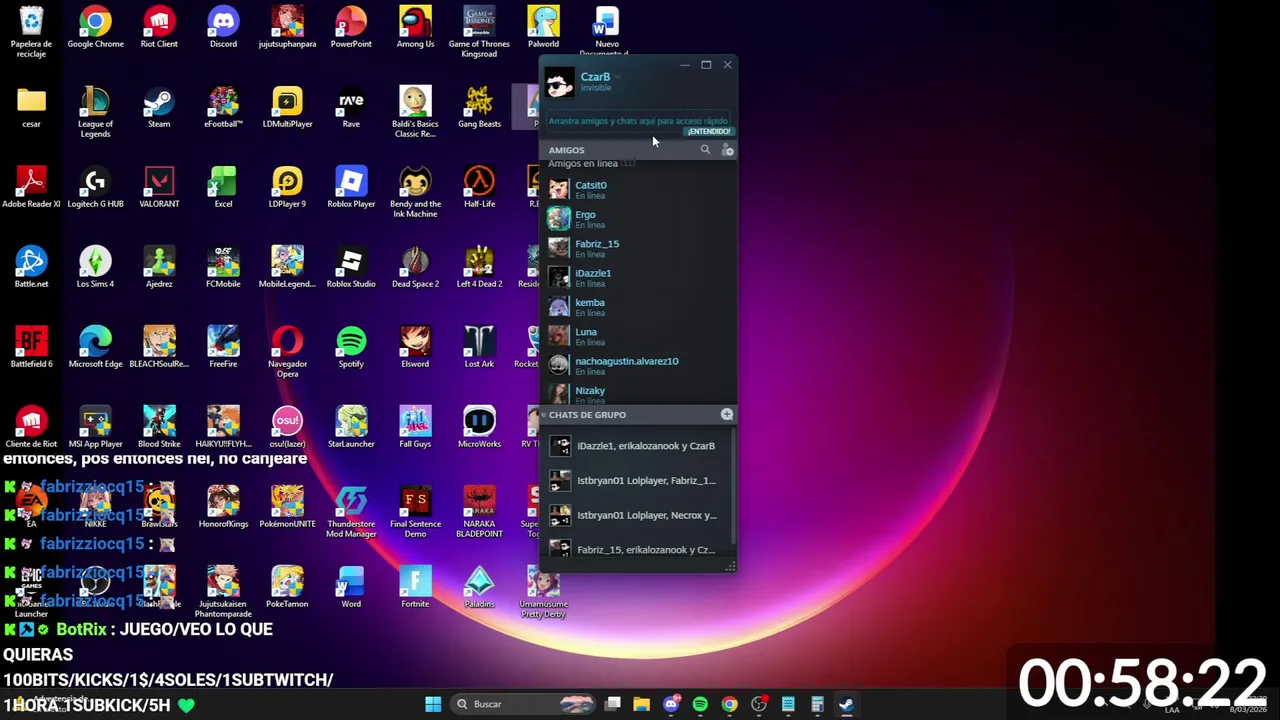
Task: Add a friend icon in Amigos header
Action: [x=728, y=150]
